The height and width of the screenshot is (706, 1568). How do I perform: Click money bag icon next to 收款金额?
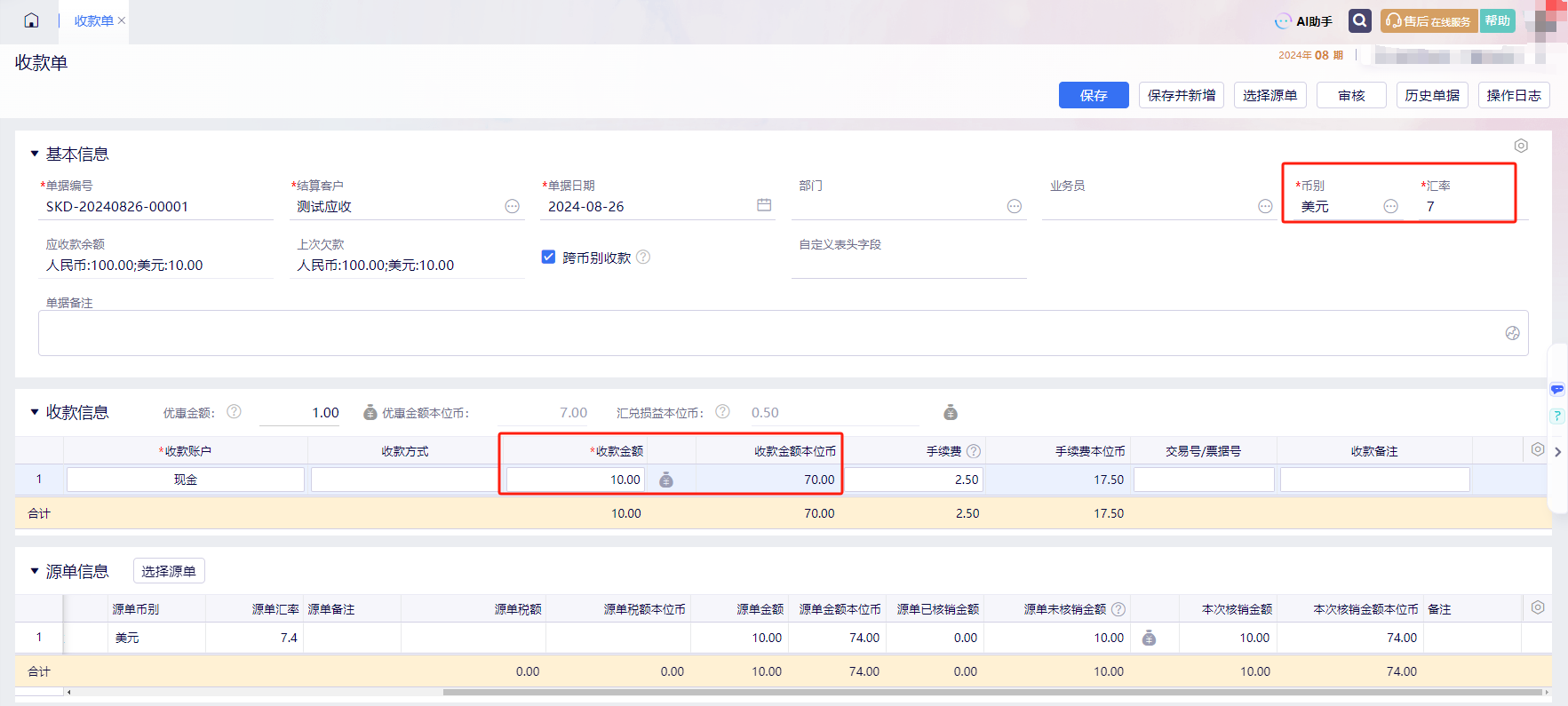click(x=666, y=480)
